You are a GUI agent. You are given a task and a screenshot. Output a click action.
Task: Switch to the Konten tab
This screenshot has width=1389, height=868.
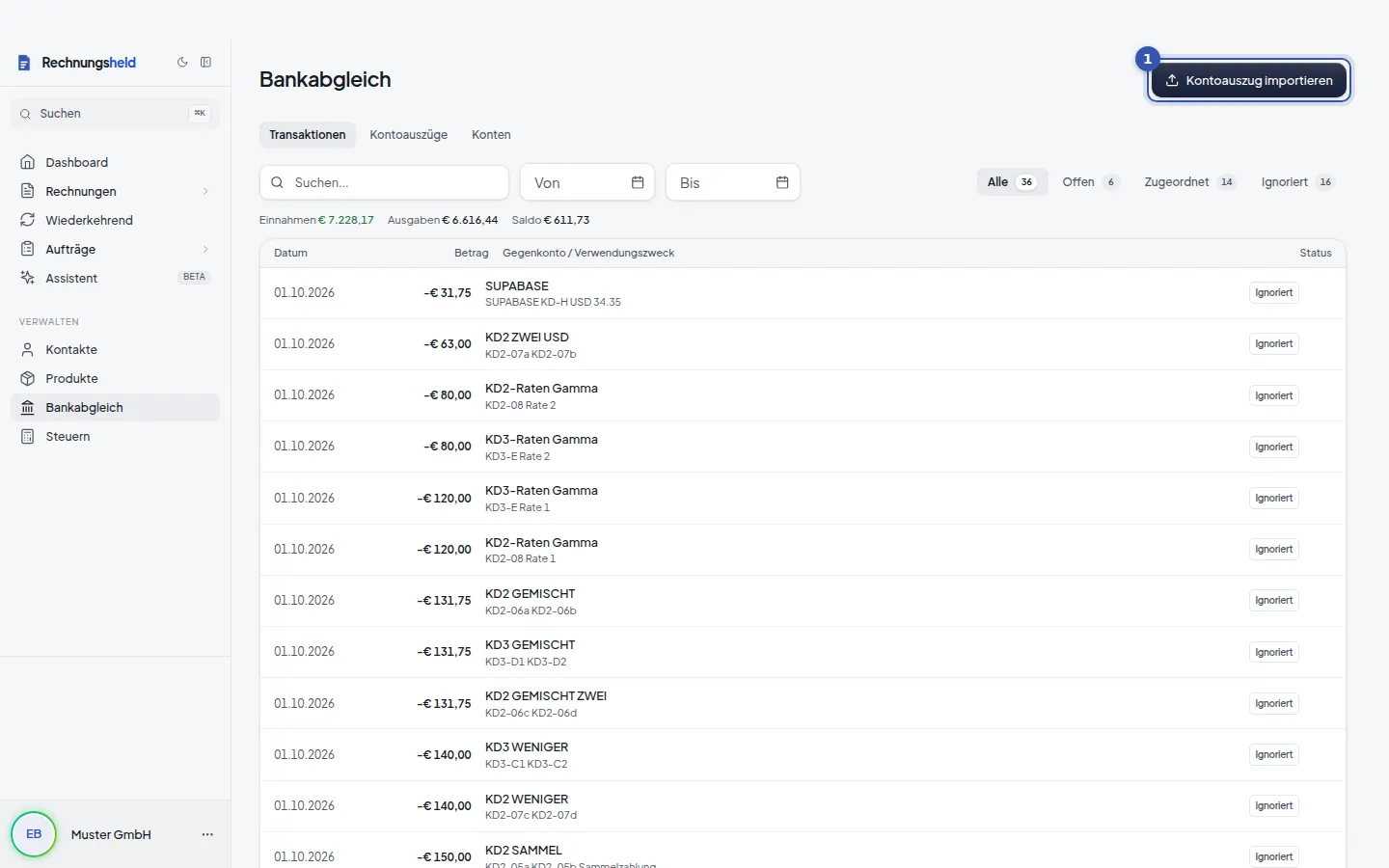[x=491, y=135]
